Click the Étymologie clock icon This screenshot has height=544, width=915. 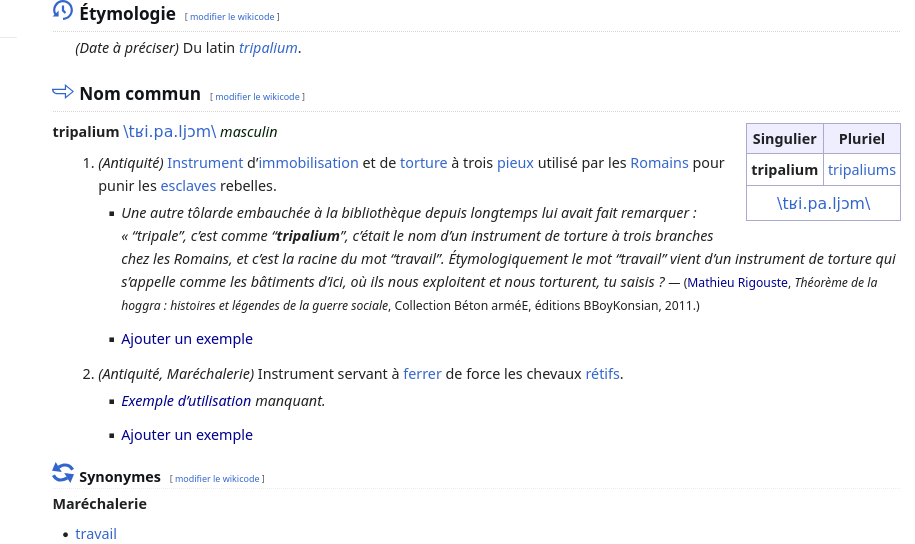[63, 11]
